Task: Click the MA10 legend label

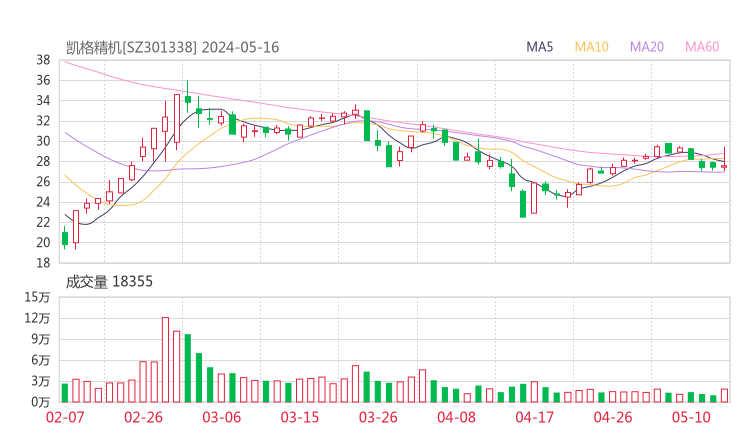Action: pos(591,47)
